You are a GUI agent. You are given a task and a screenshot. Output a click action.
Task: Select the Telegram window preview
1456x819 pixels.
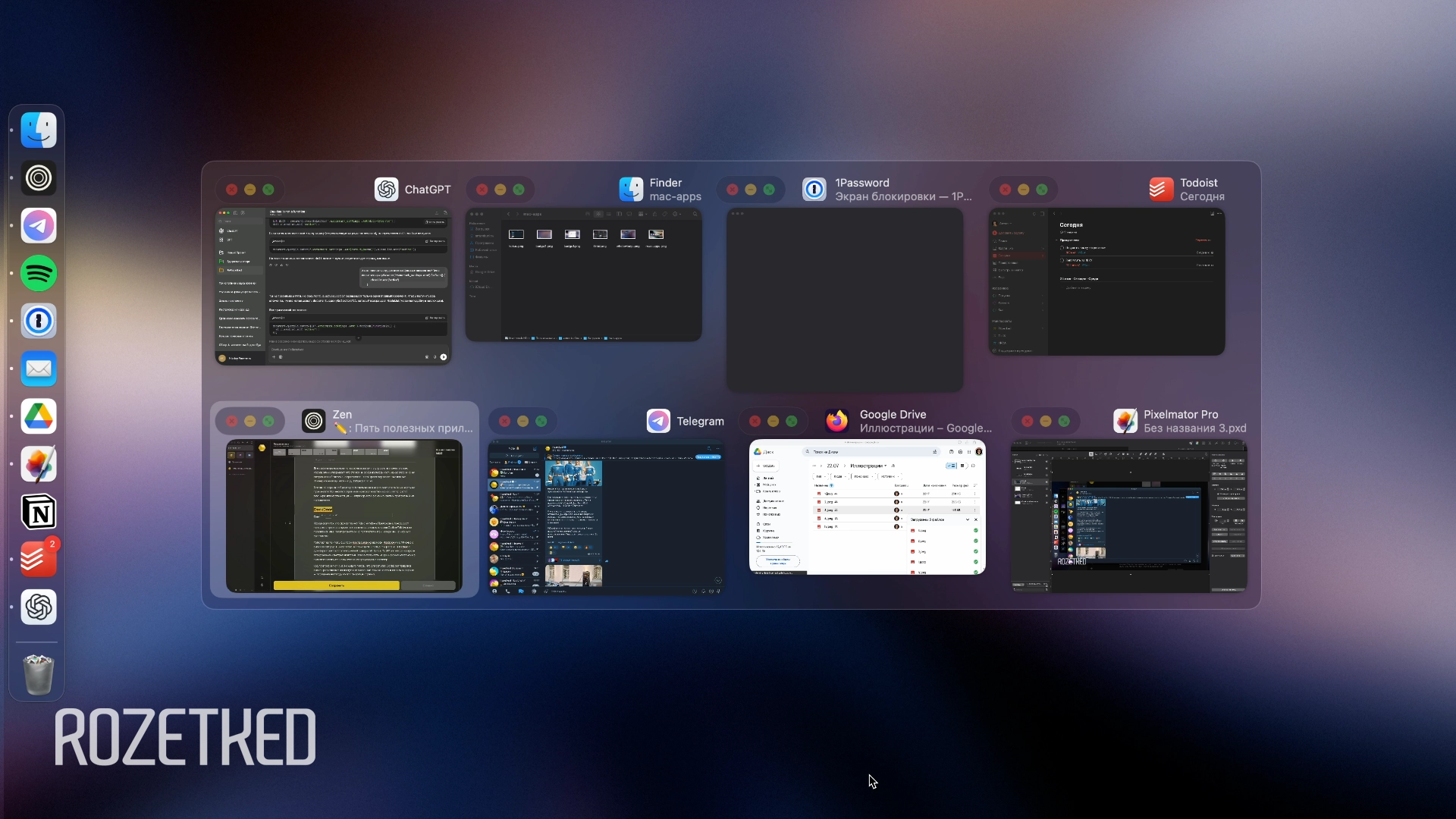coord(606,516)
